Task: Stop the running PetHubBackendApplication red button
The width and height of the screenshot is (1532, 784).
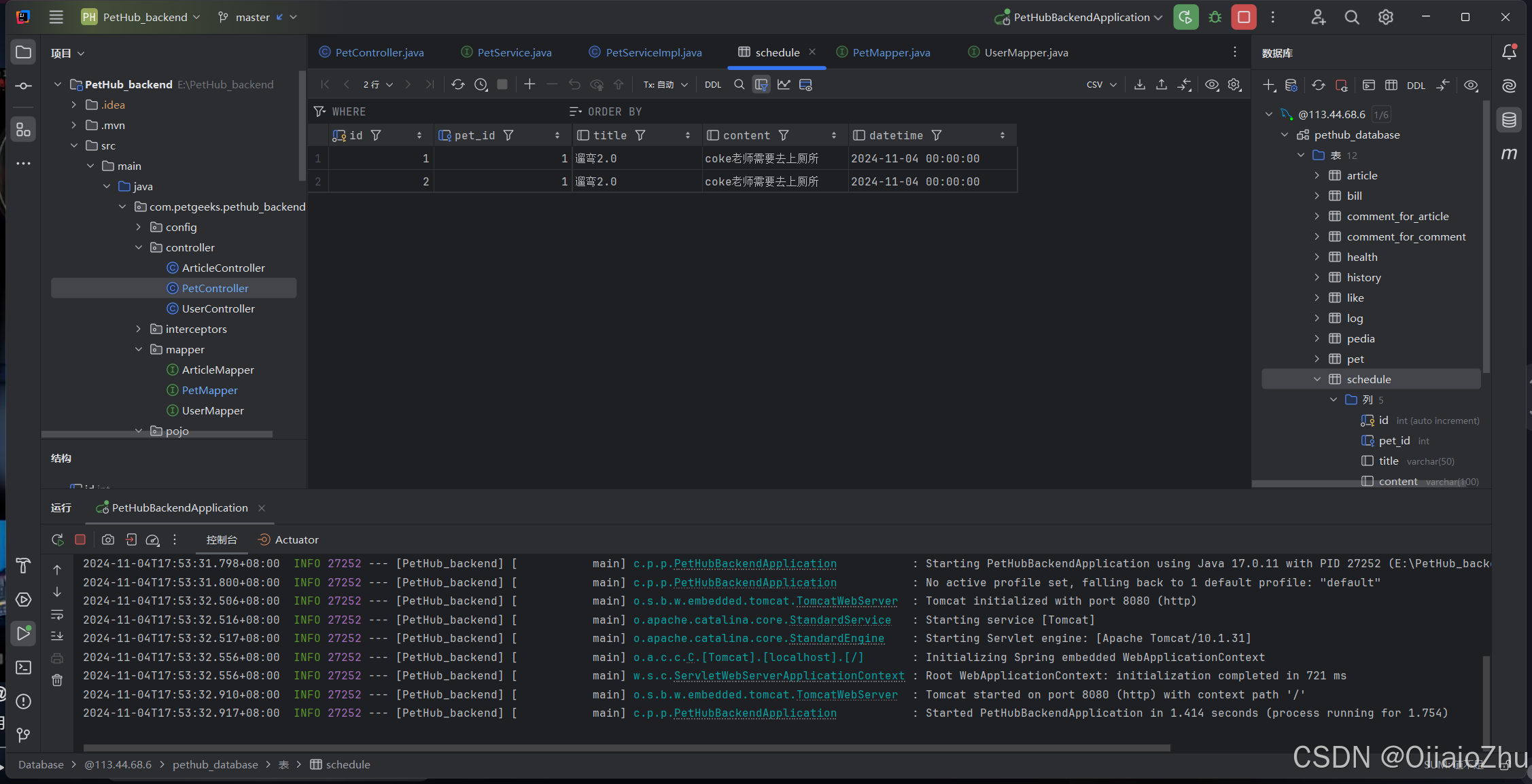Action: [1244, 17]
